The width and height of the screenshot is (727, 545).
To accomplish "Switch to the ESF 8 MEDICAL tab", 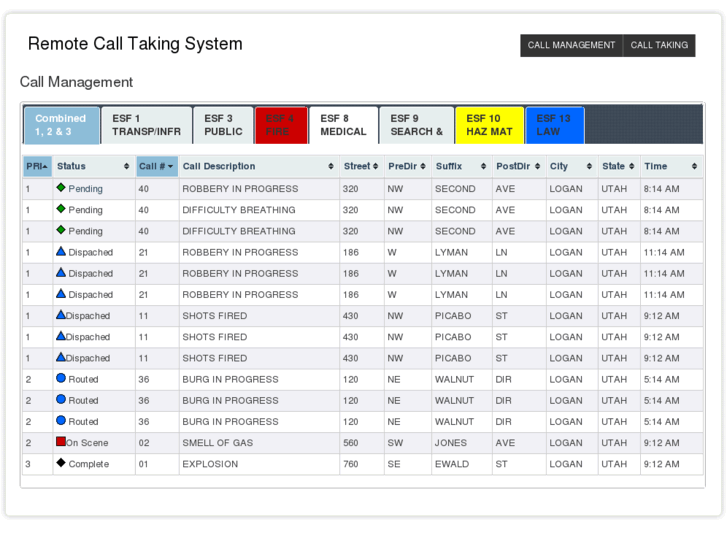I will pos(343,125).
